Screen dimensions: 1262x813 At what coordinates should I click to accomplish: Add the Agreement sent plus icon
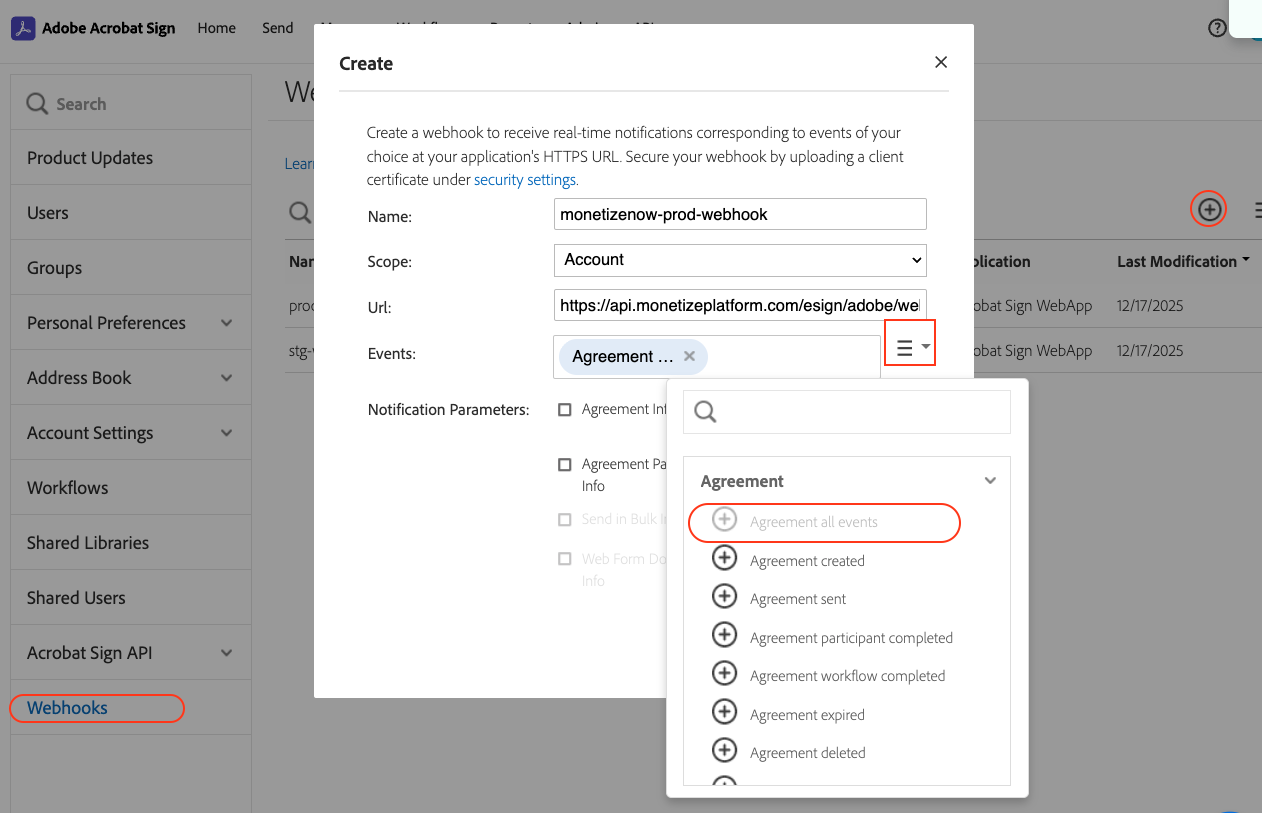pos(724,597)
